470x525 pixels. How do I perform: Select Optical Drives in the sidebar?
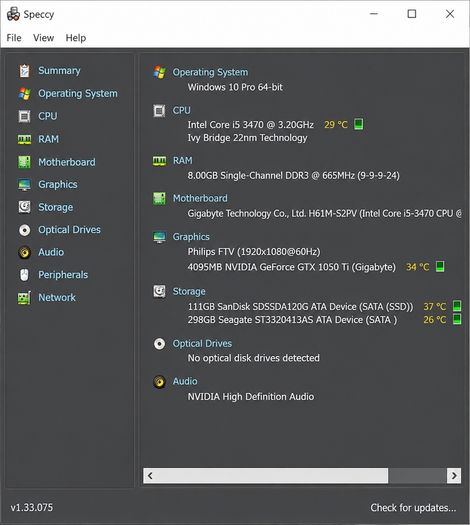click(69, 230)
